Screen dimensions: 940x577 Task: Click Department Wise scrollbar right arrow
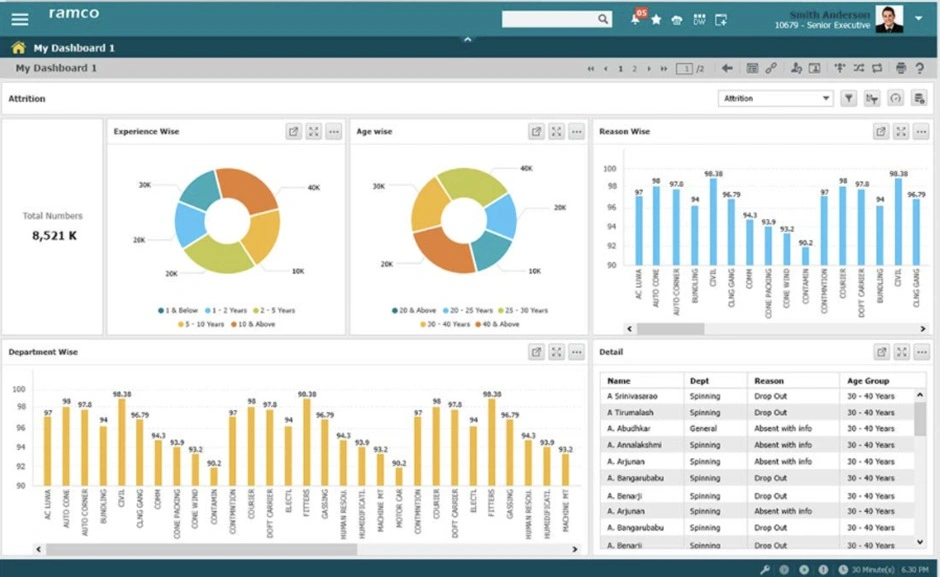click(575, 549)
